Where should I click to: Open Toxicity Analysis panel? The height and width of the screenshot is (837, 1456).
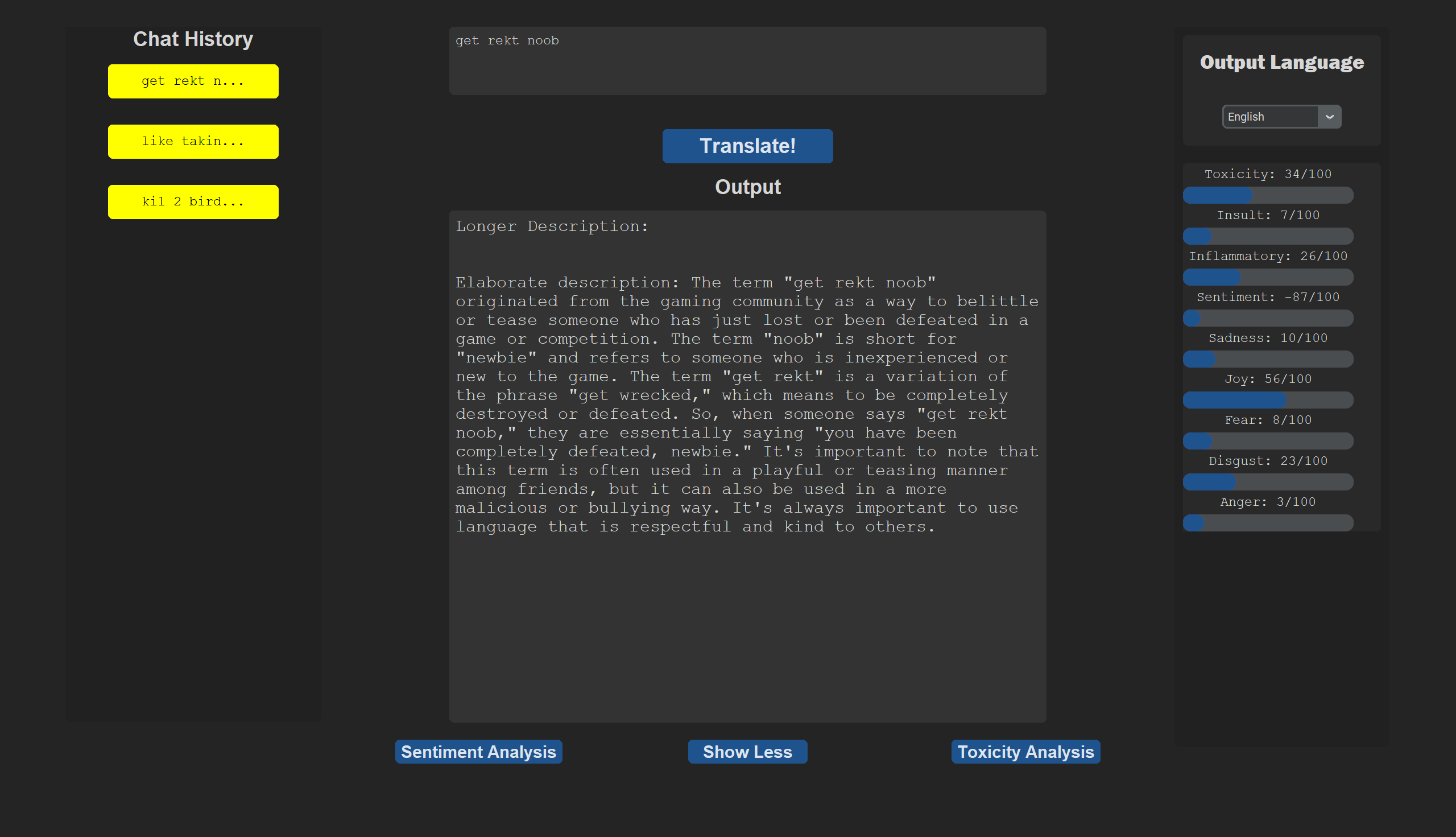[1025, 751]
